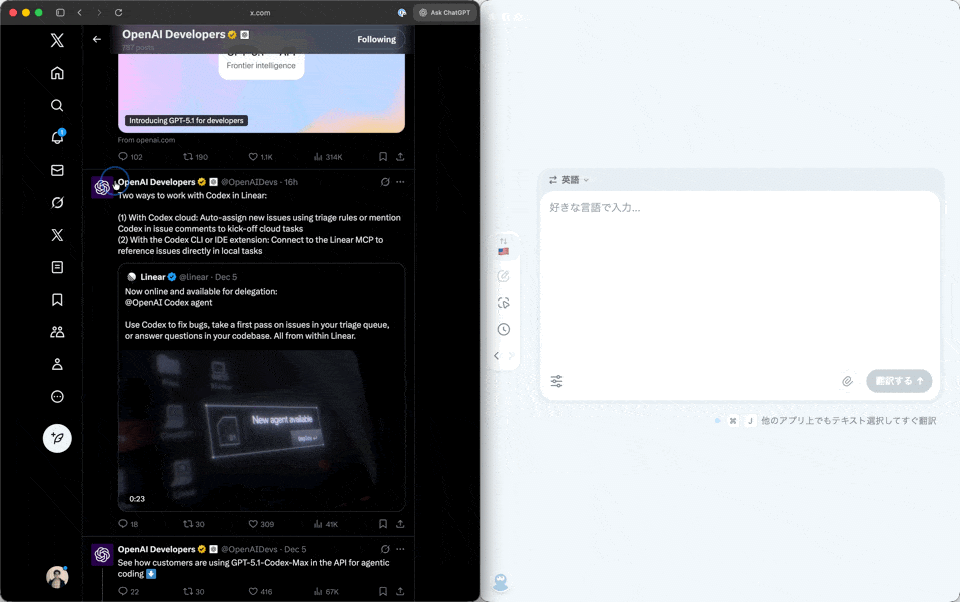The image size is (960, 602).
Task: Open More menu in X sidebar
Action: [x=57, y=397]
